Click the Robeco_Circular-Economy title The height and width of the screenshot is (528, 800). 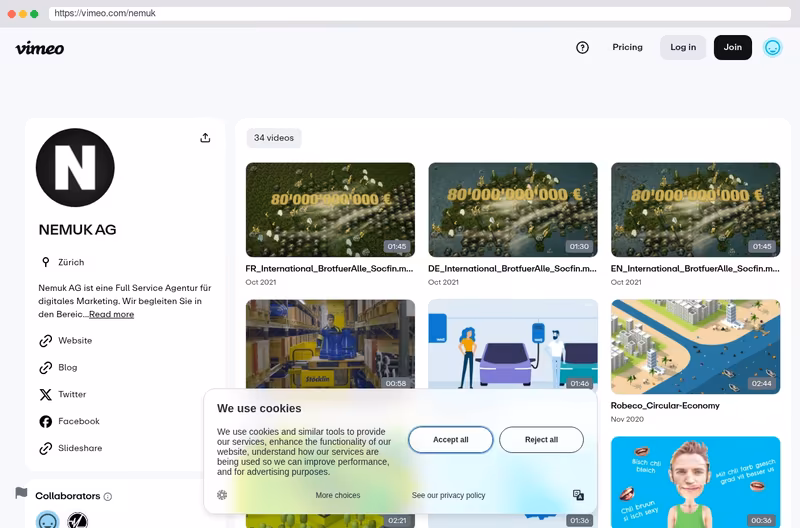[665, 406]
